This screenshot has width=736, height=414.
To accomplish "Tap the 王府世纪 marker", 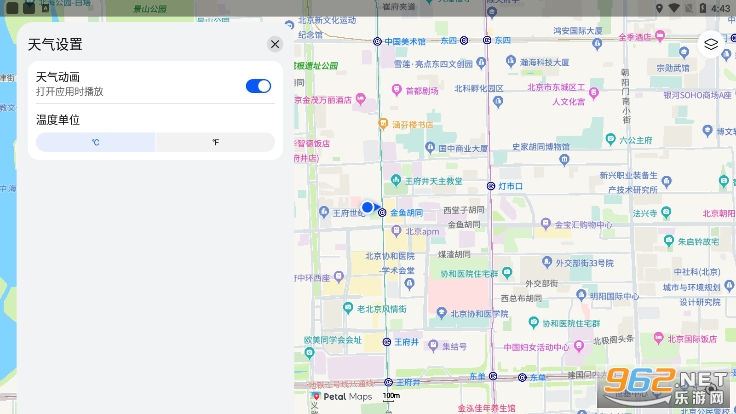I will (x=324, y=212).
